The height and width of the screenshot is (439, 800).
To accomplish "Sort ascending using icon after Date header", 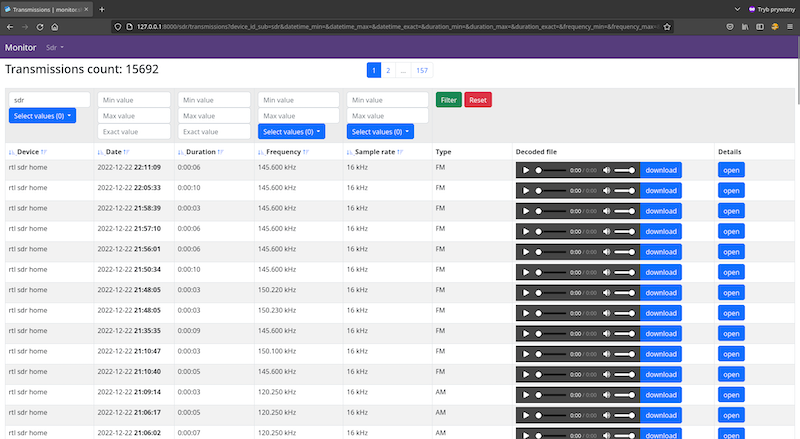I will [x=127, y=152].
